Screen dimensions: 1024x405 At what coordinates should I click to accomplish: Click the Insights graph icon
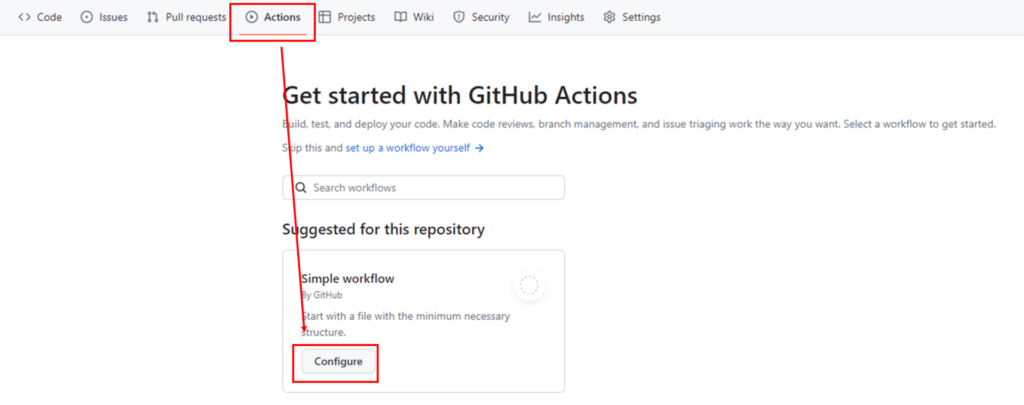(535, 17)
